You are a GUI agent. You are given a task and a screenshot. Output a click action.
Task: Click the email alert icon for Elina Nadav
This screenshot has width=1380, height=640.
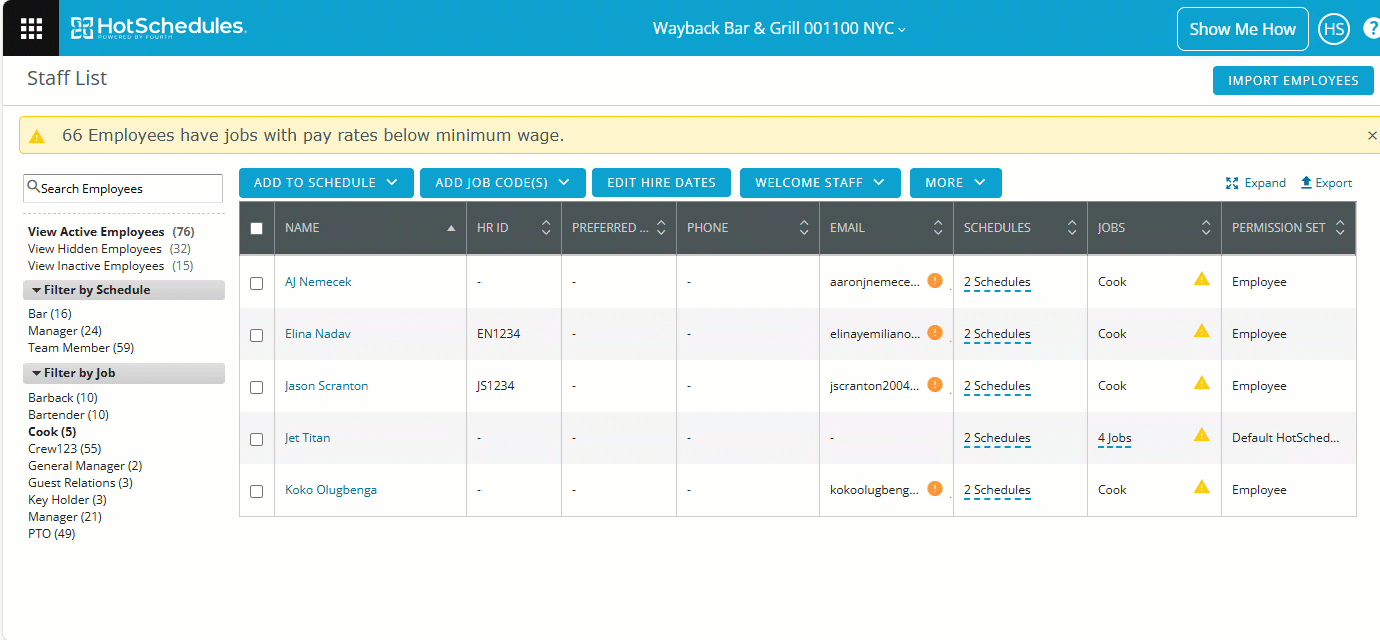(935, 333)
